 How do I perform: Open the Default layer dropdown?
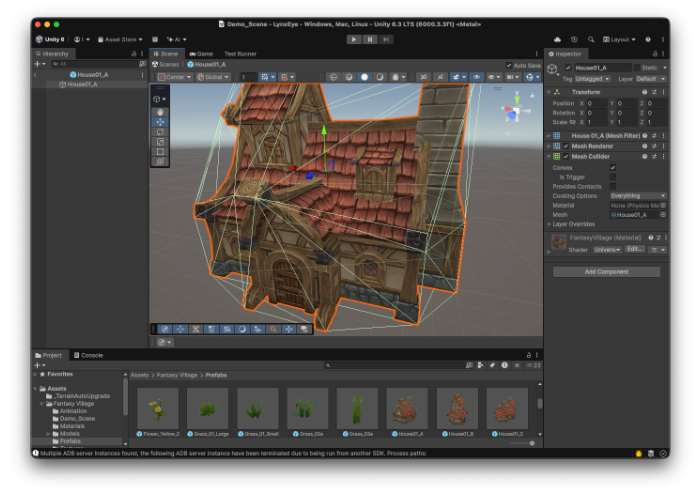click(x=651, y=79)
